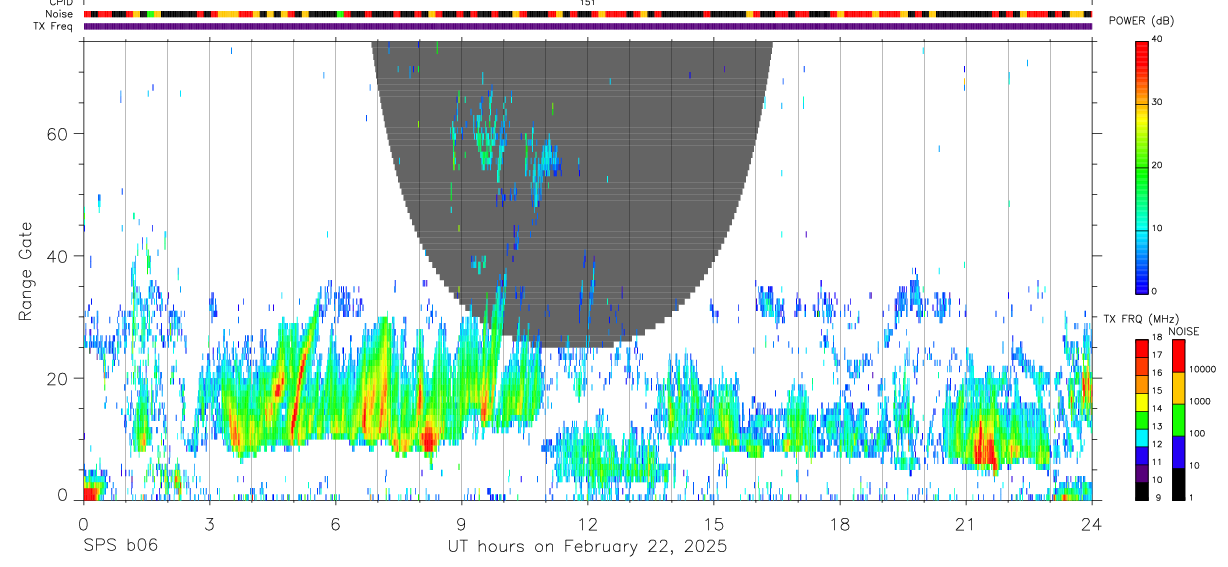Click the '21' hour tick label
This screenshot has height=567, width=1228.
966,523
